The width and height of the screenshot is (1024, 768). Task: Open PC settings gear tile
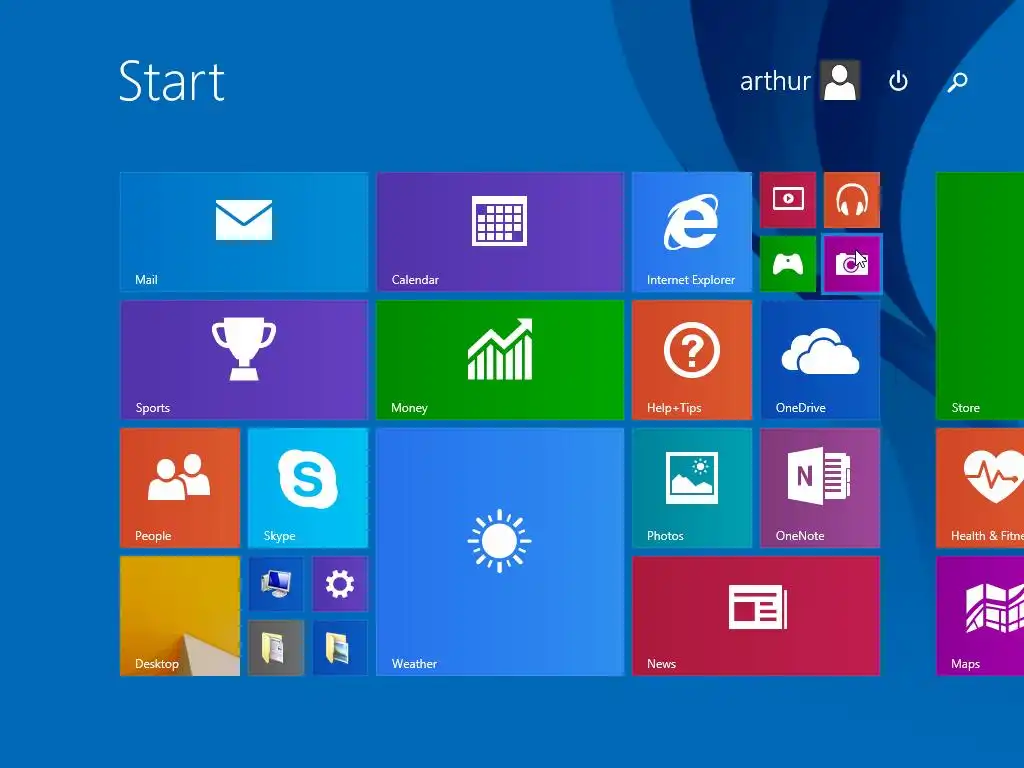340,584
